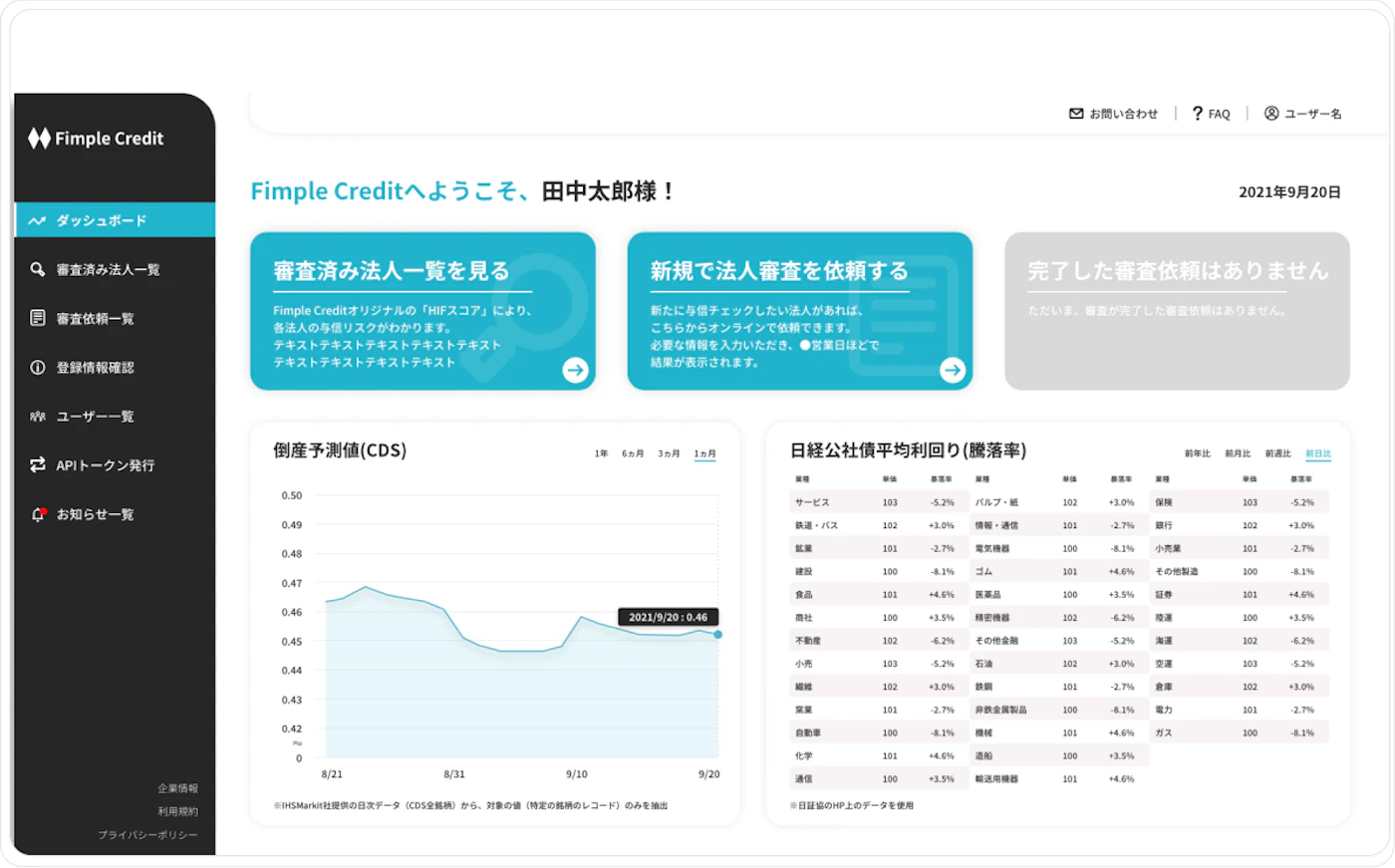The image size is (1395, 868).
Task: Click the date 2021年9月20日
Action: 1289,192
